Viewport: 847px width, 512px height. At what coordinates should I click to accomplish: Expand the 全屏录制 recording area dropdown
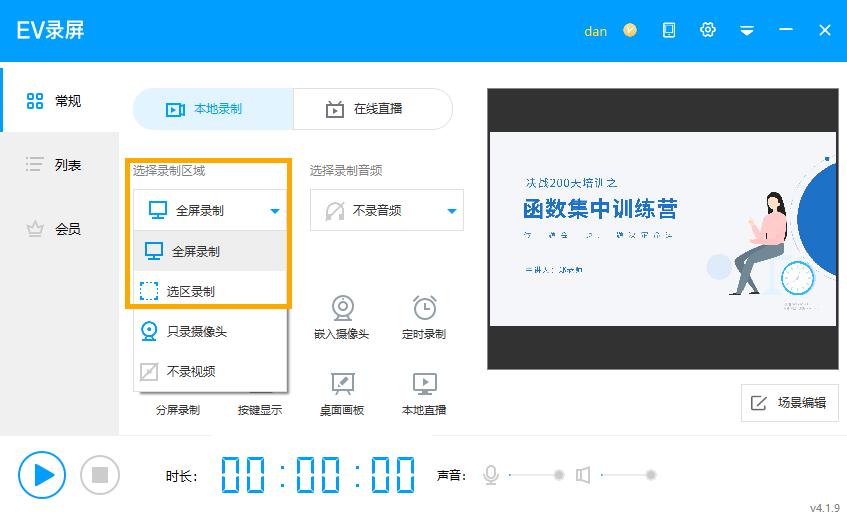210,210
